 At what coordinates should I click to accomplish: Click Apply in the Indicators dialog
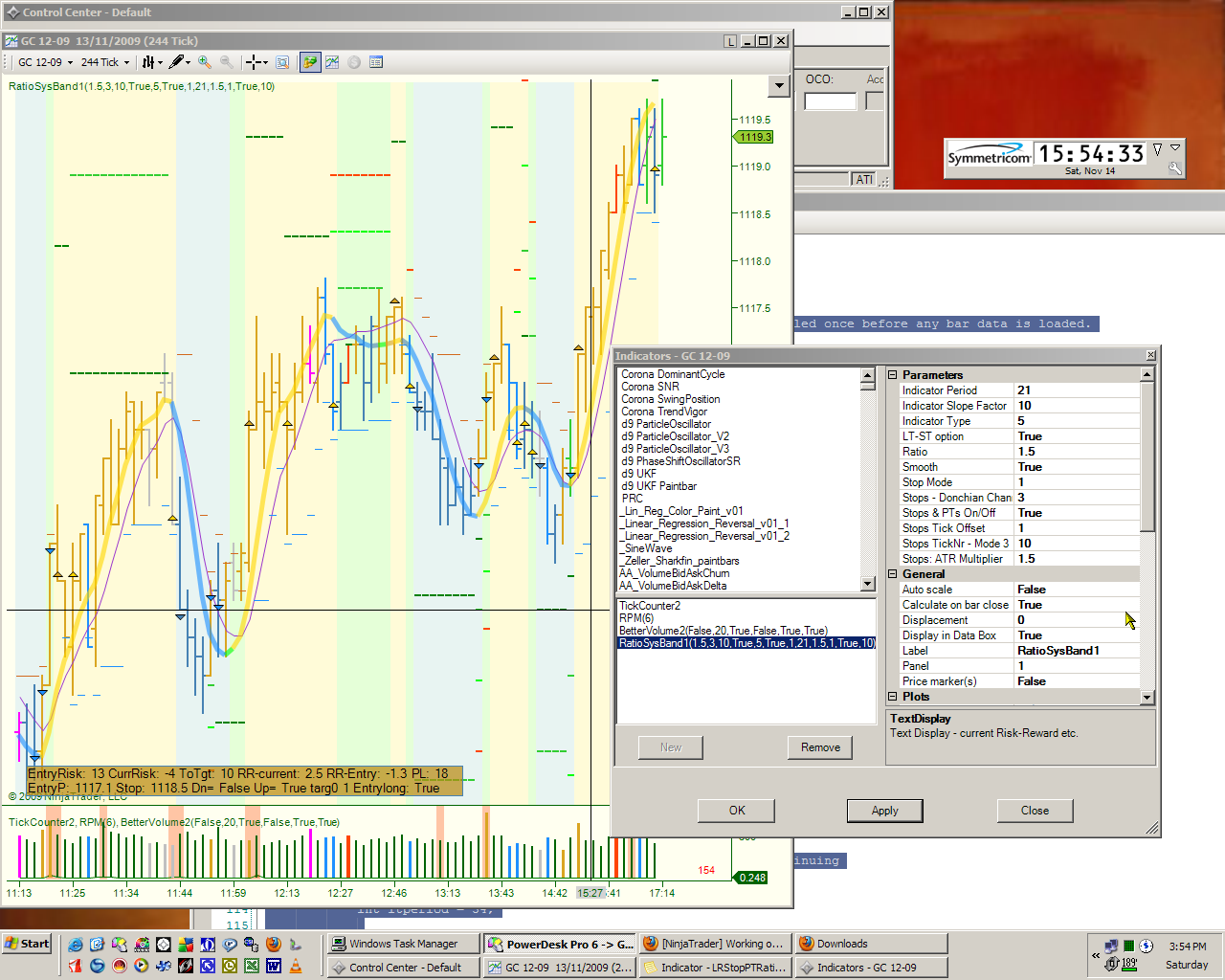click(x=885, y=811)
